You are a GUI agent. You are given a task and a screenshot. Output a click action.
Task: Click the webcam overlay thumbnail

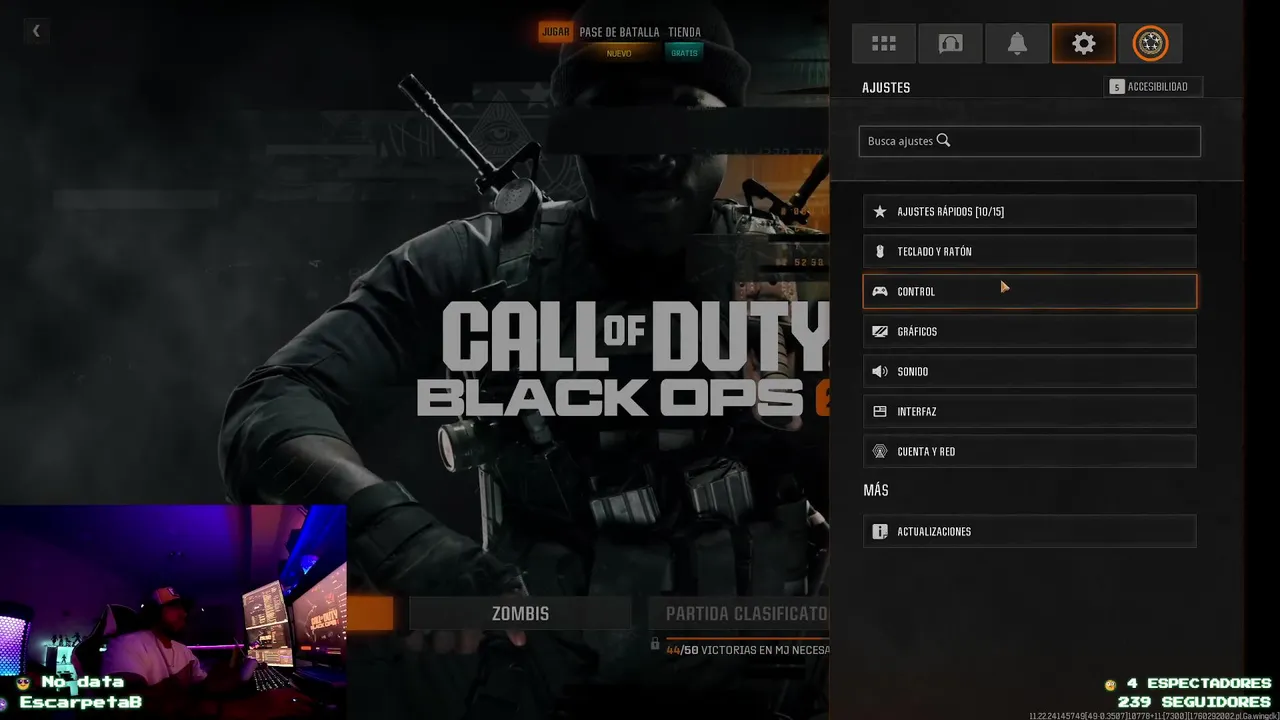(173, 612)
